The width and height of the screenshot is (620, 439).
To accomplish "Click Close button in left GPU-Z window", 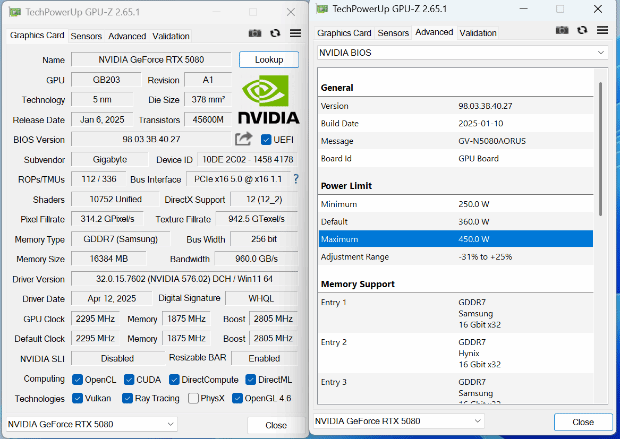I will (x=276, y=425).
